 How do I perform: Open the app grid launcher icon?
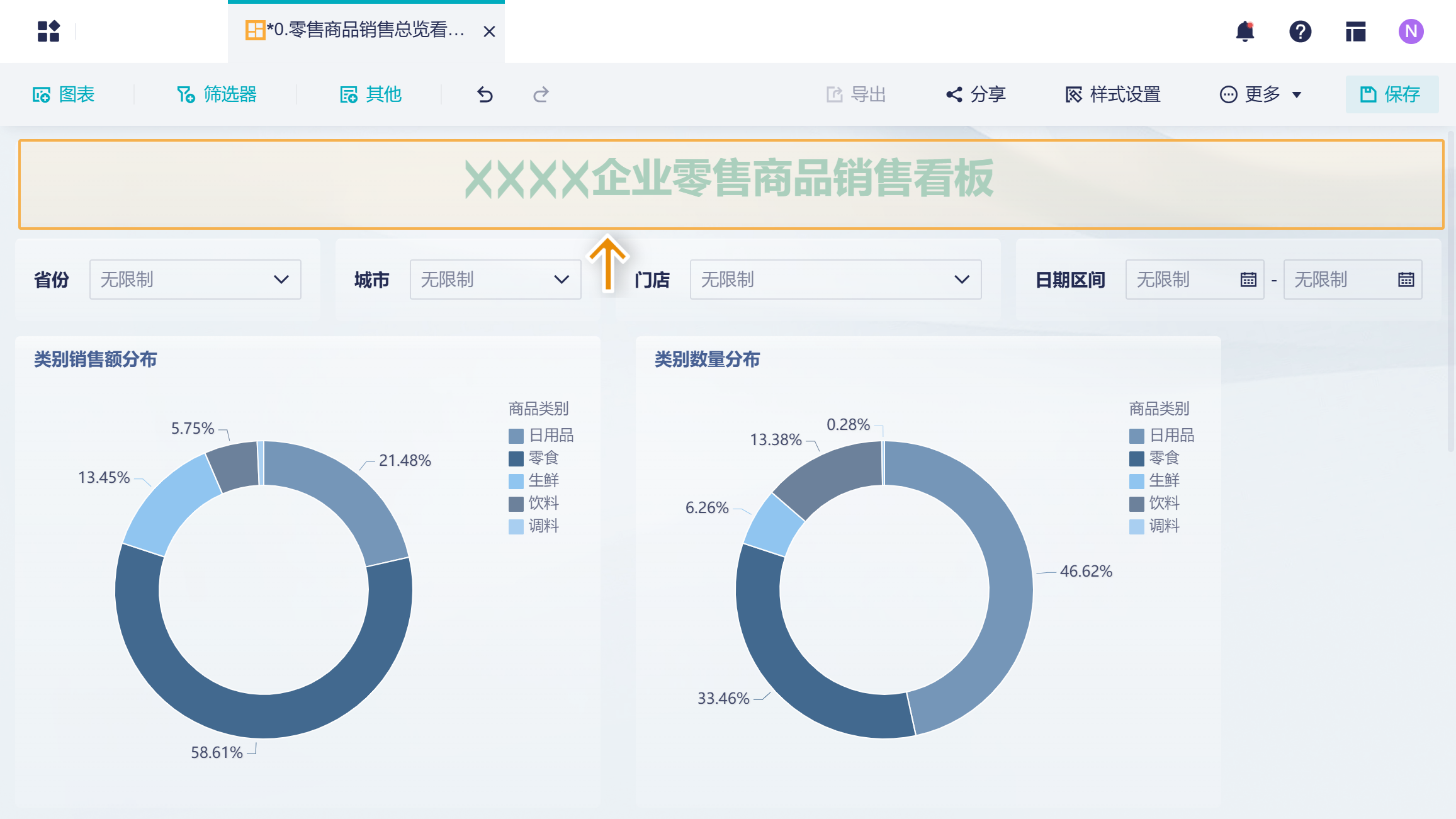[48, 31]
